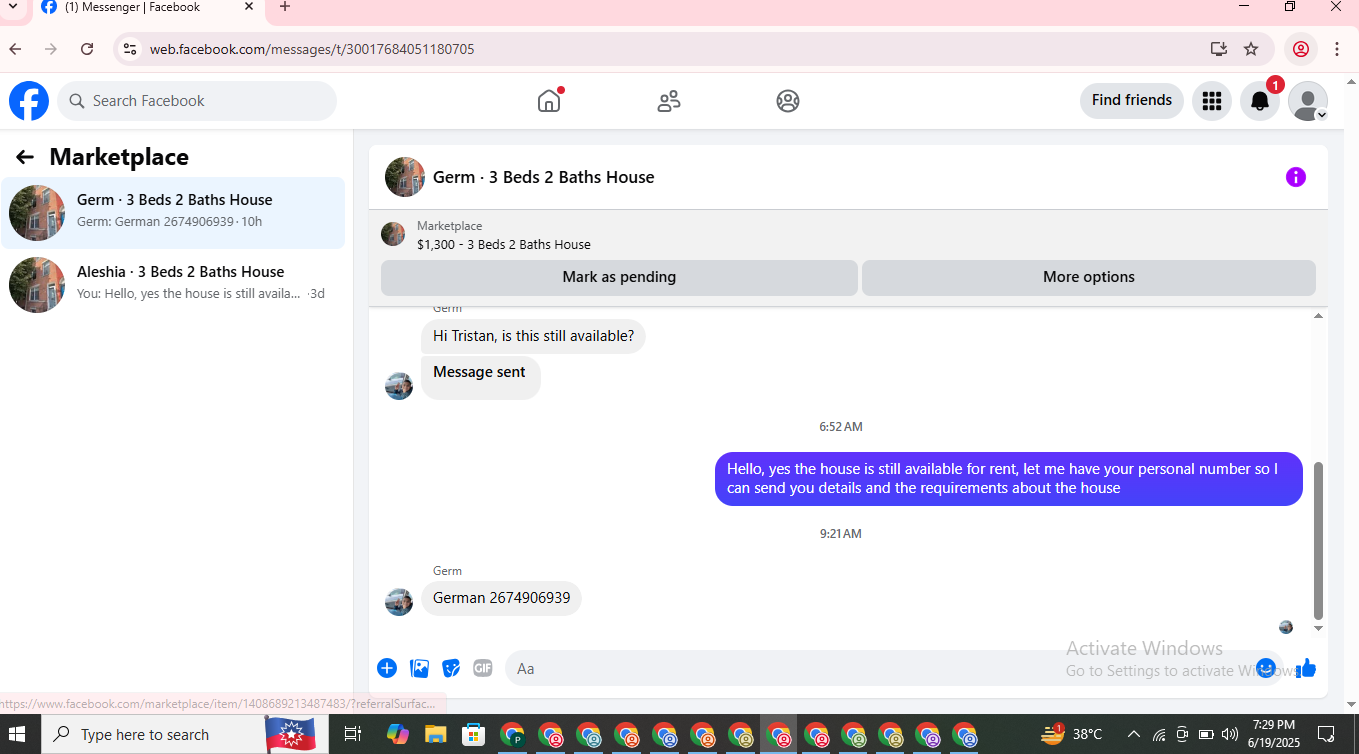The width and height of the screenshot is (1359, 754).
Task: Click the 'German 2674906939' message
Action: 501,598
